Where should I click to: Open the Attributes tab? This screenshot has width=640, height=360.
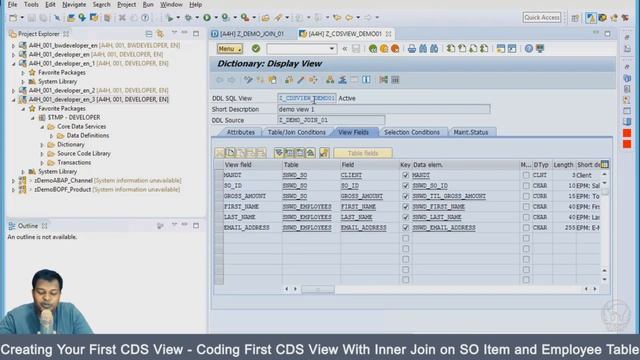tap(240, 132)
